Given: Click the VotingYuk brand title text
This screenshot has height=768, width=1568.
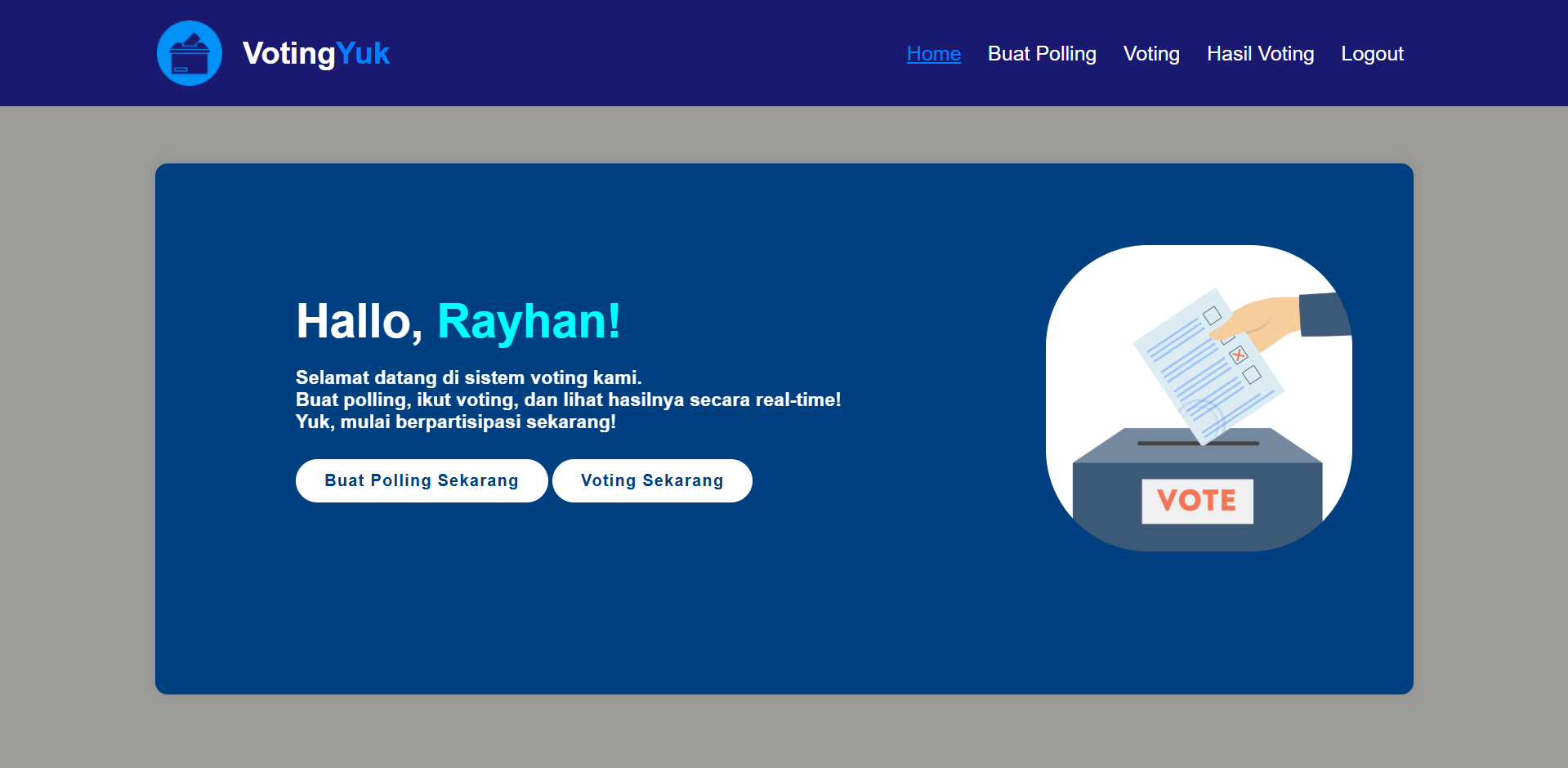Looking at the screenshot, I should point(316,53).
